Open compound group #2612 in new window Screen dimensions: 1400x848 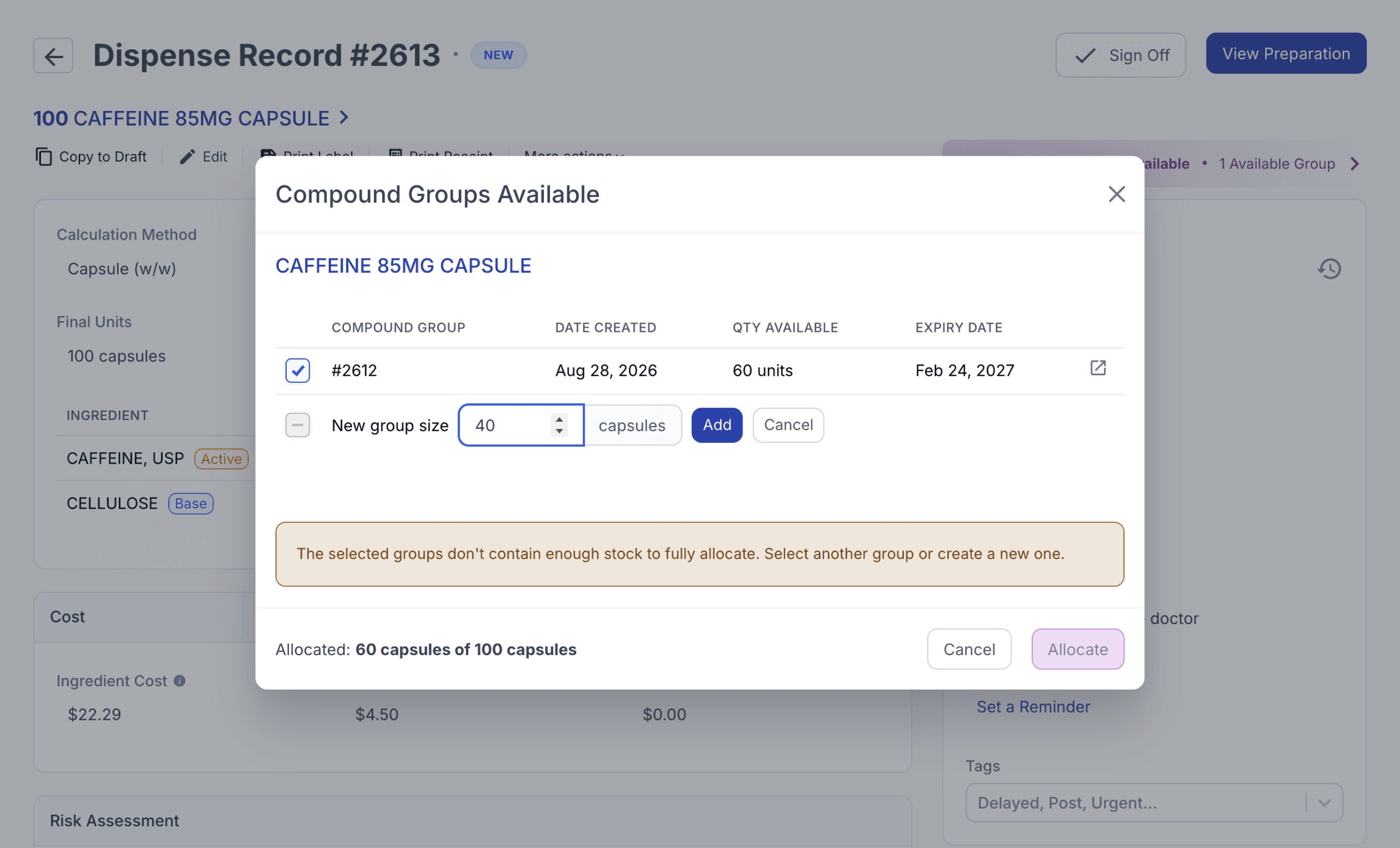point(1098,368)
